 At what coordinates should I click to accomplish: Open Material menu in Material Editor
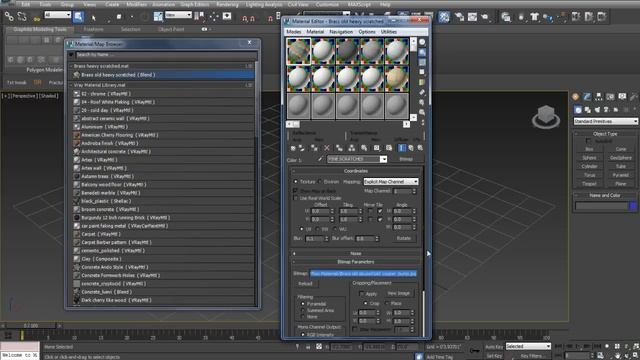[x=315, y=31]
